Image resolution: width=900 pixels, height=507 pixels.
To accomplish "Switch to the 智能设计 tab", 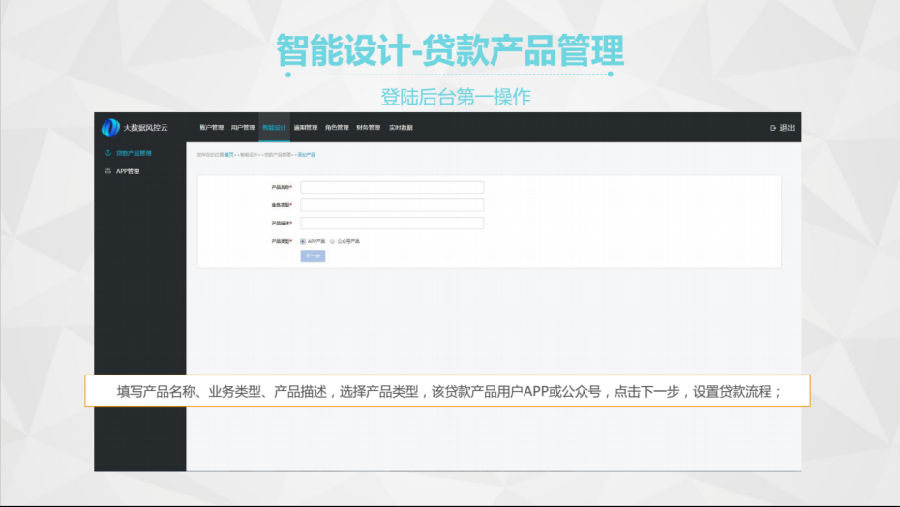I will pyautogui.click(x=274, y=128).
